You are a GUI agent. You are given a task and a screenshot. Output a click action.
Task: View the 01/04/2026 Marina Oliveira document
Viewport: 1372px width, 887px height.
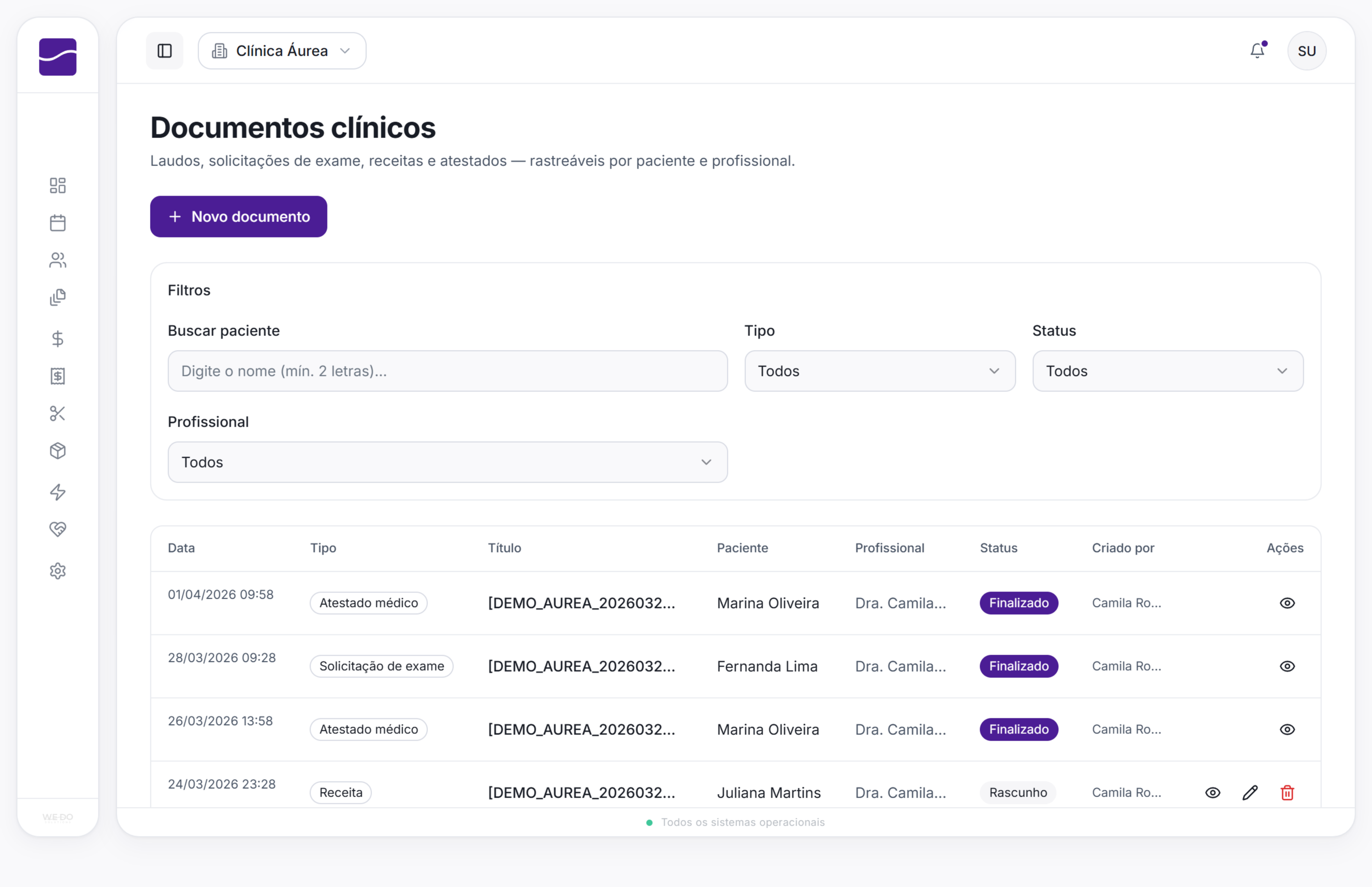1287,603
